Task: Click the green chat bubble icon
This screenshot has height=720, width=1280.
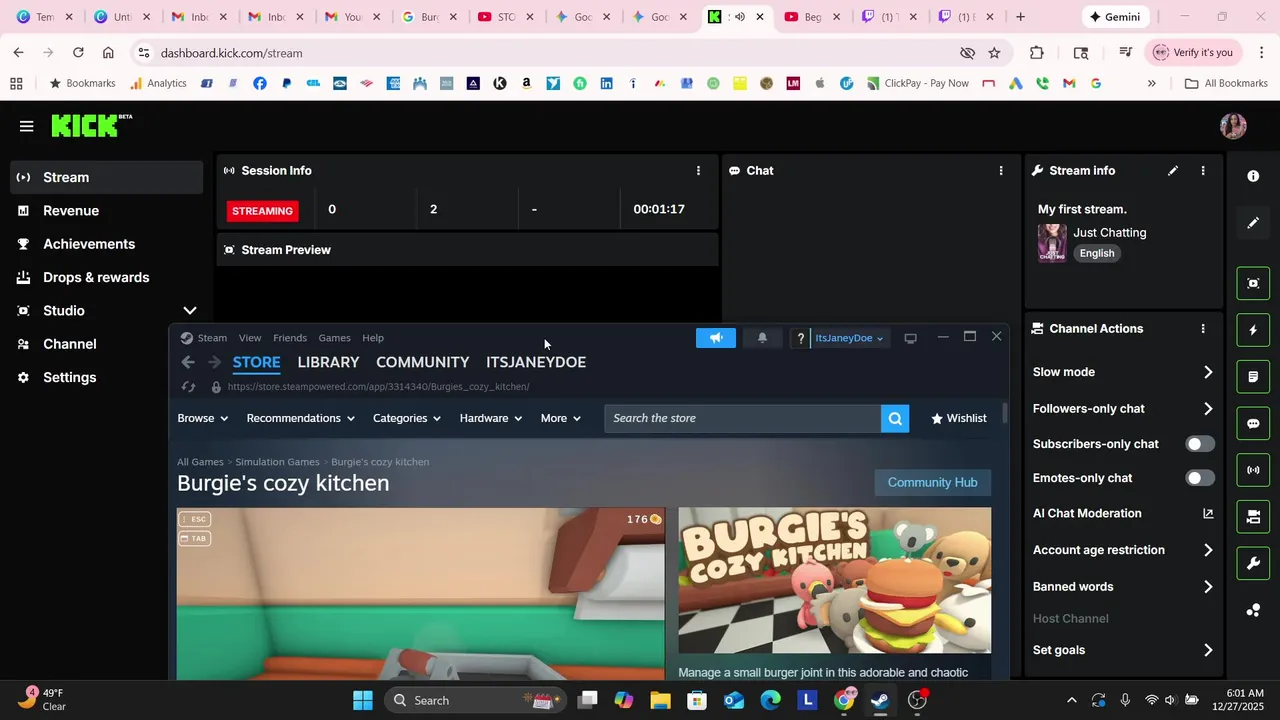Action: point(1253,423)
